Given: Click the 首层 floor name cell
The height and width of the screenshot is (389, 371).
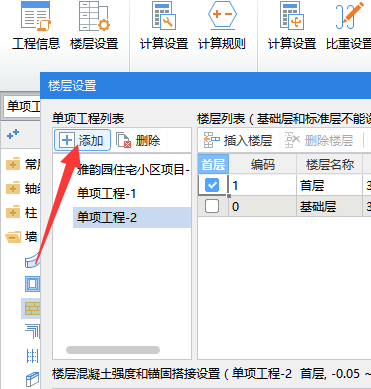Looking at the screenshot, I should [x=329, y=185].
